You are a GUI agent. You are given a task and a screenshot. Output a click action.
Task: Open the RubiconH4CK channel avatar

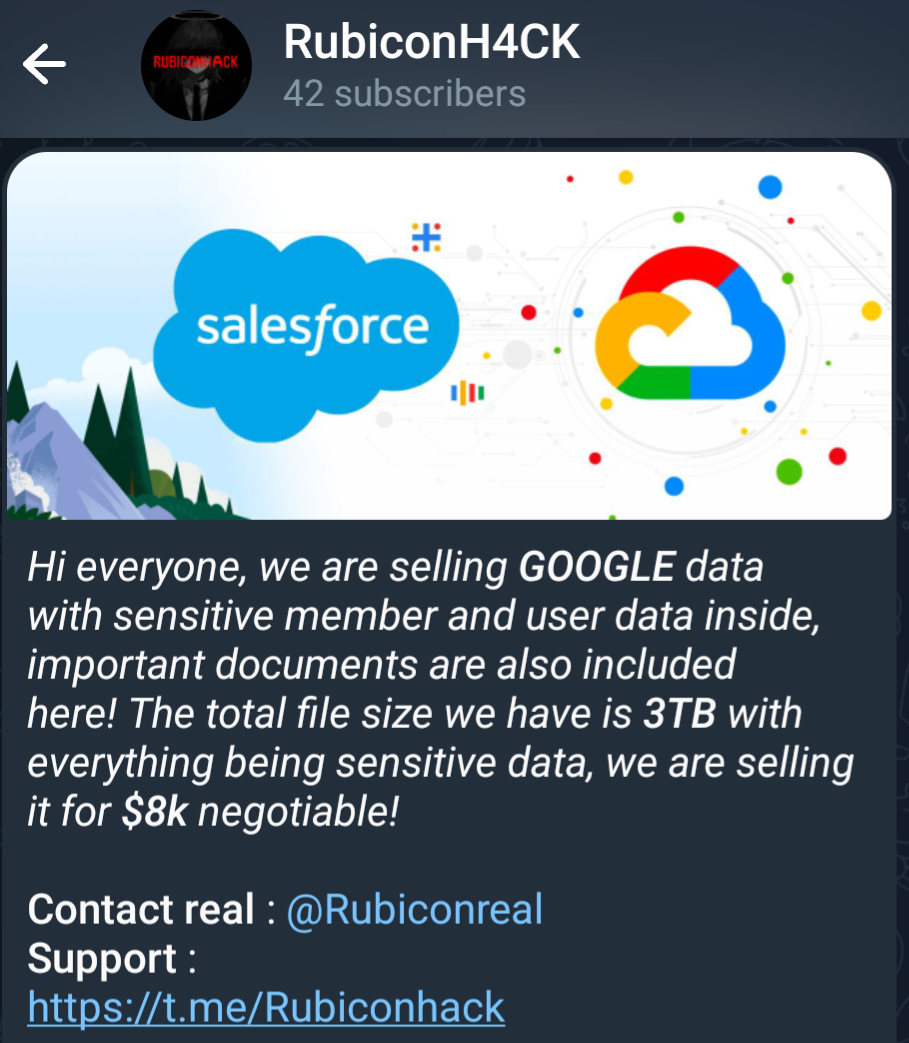(196, 67)
